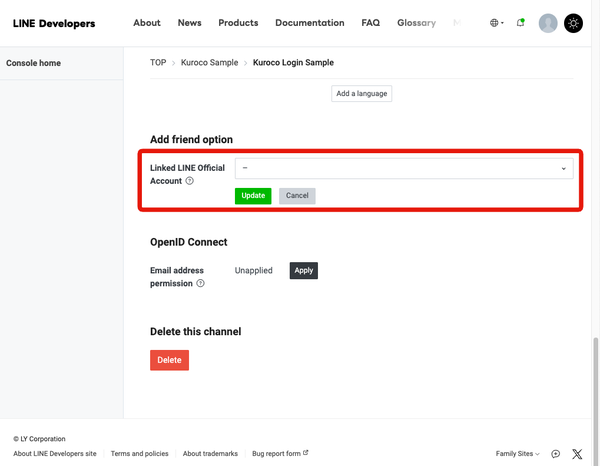The image size is (600, 466).
Task: Open the language globe selector
Action: point(497,23)
